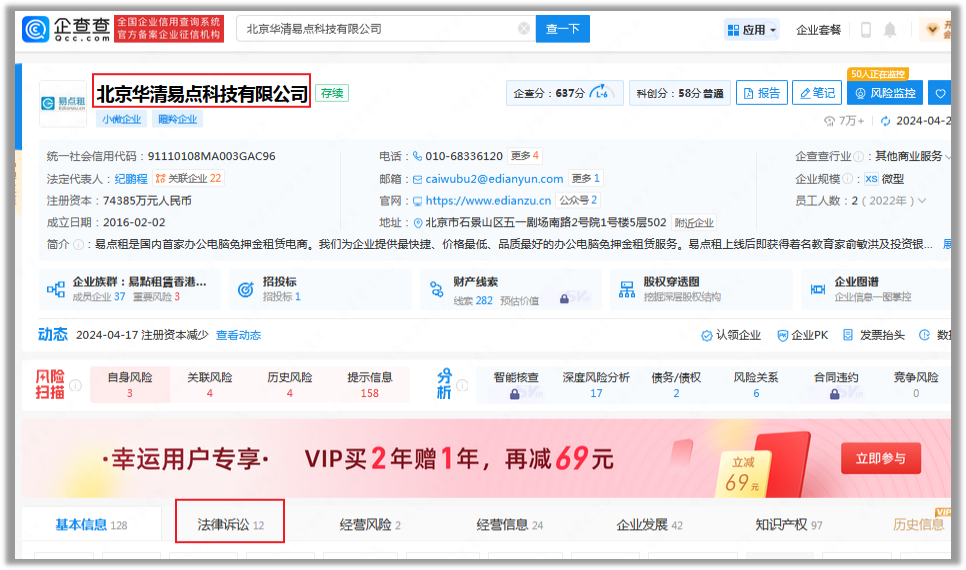
Task: Select 历史风险 4 risk tab
Action: pyautogui.click(x=290, y=385)
